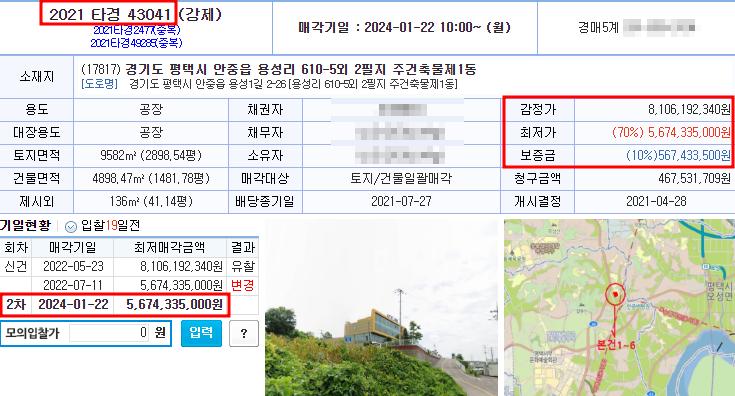Click 배당종기일 date 2021-07-27
Image resolution: width=735 pixels, height=396 pixels.
(x=401, y=202)
